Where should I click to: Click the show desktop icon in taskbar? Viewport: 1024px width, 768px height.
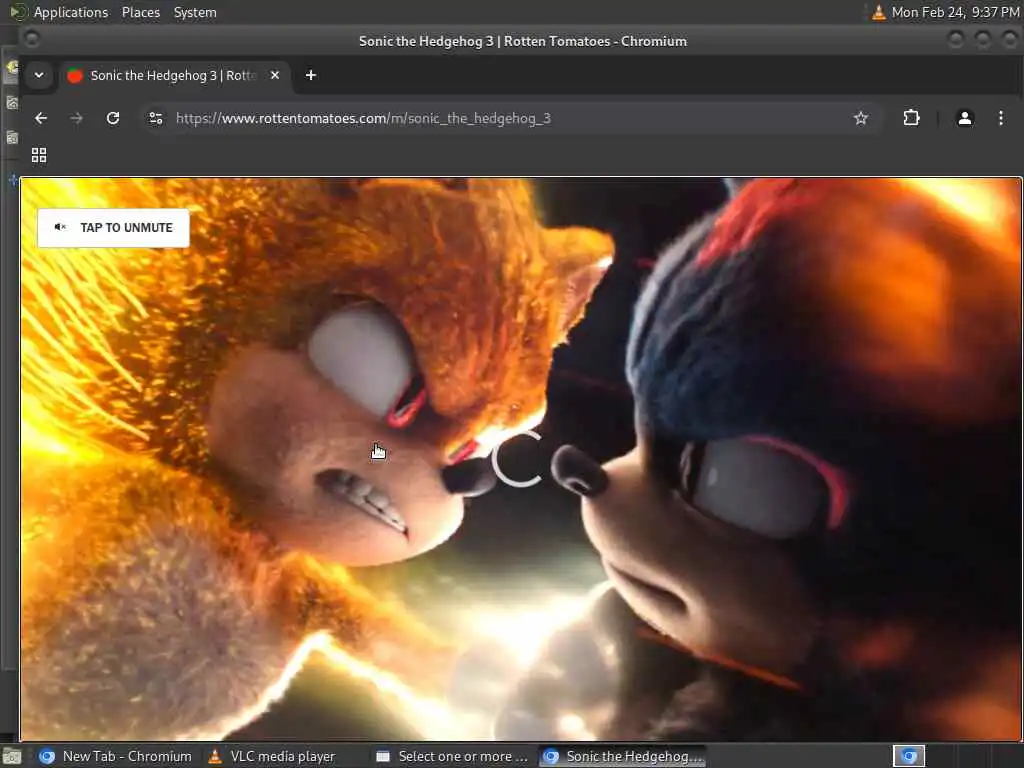click(11, 757)
